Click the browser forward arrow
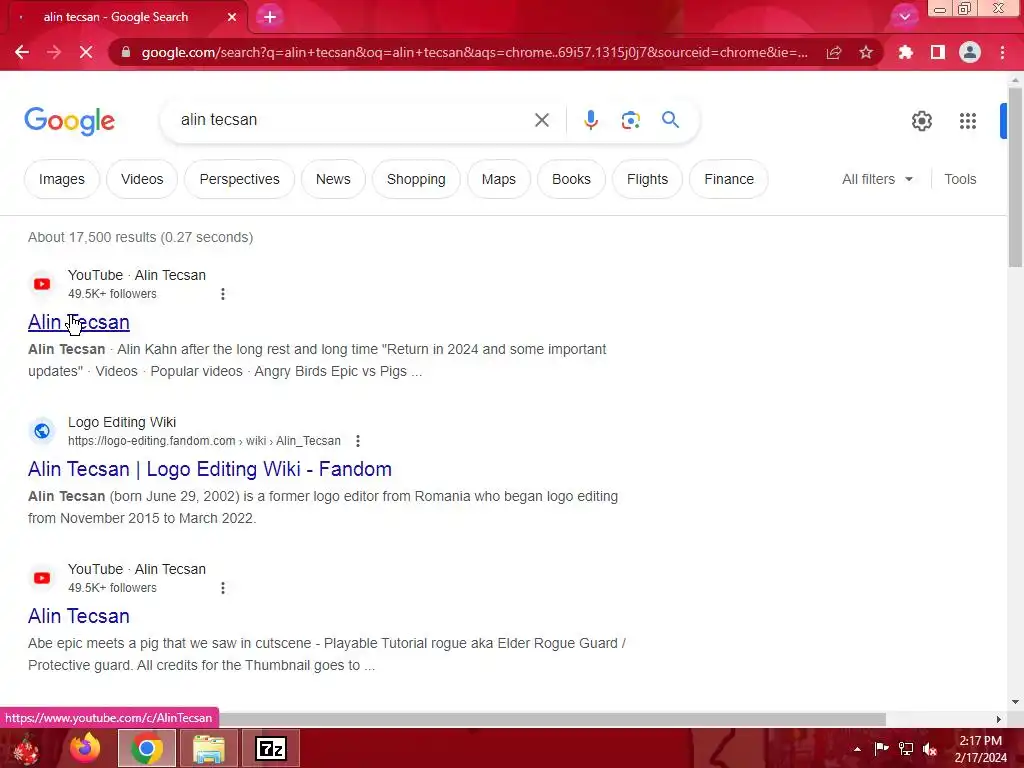The image size is (1024, 768). pos(54,52)
